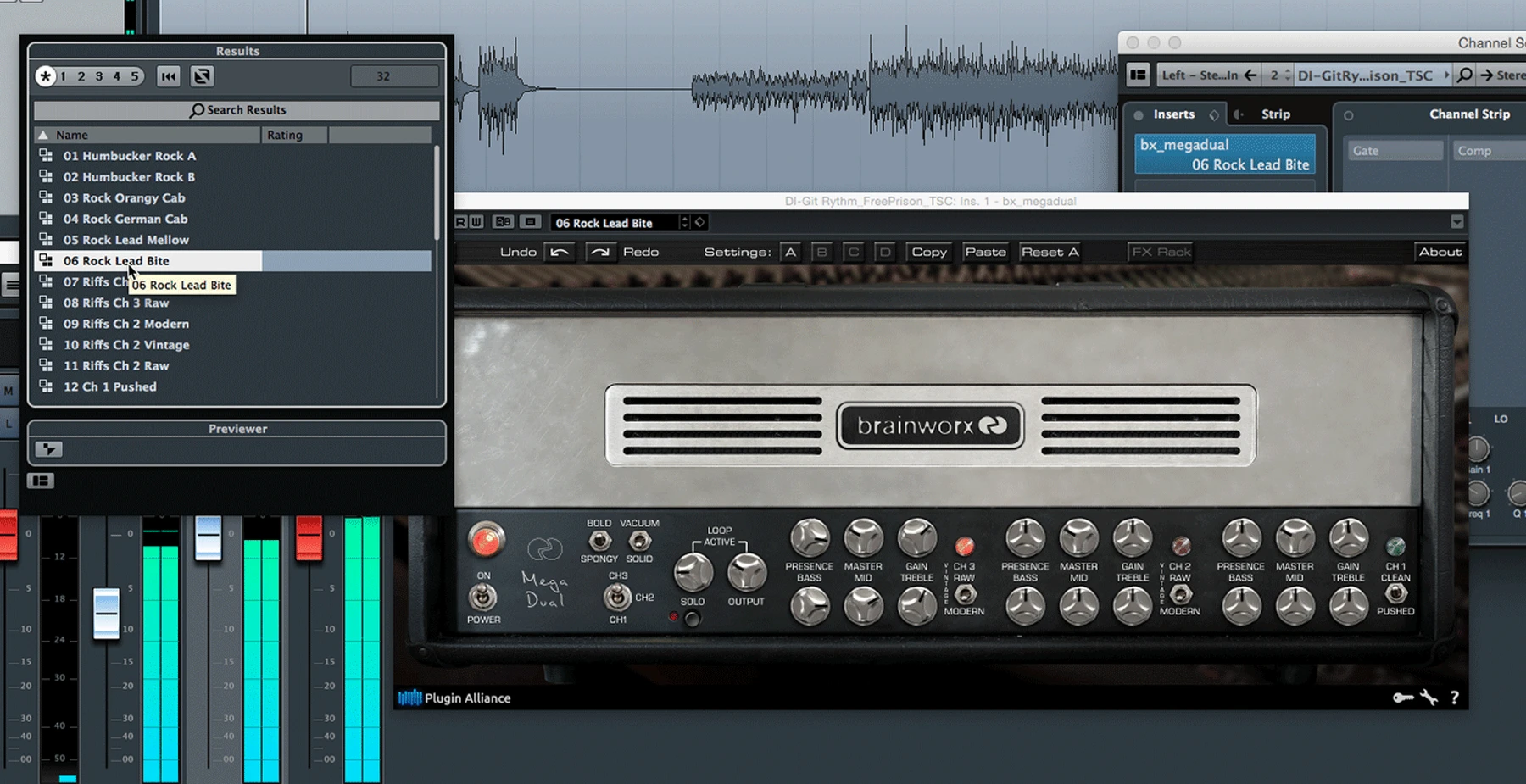Click the Paste settings button
Screen dimensions: 1526x784
click(x=985, y=252)
